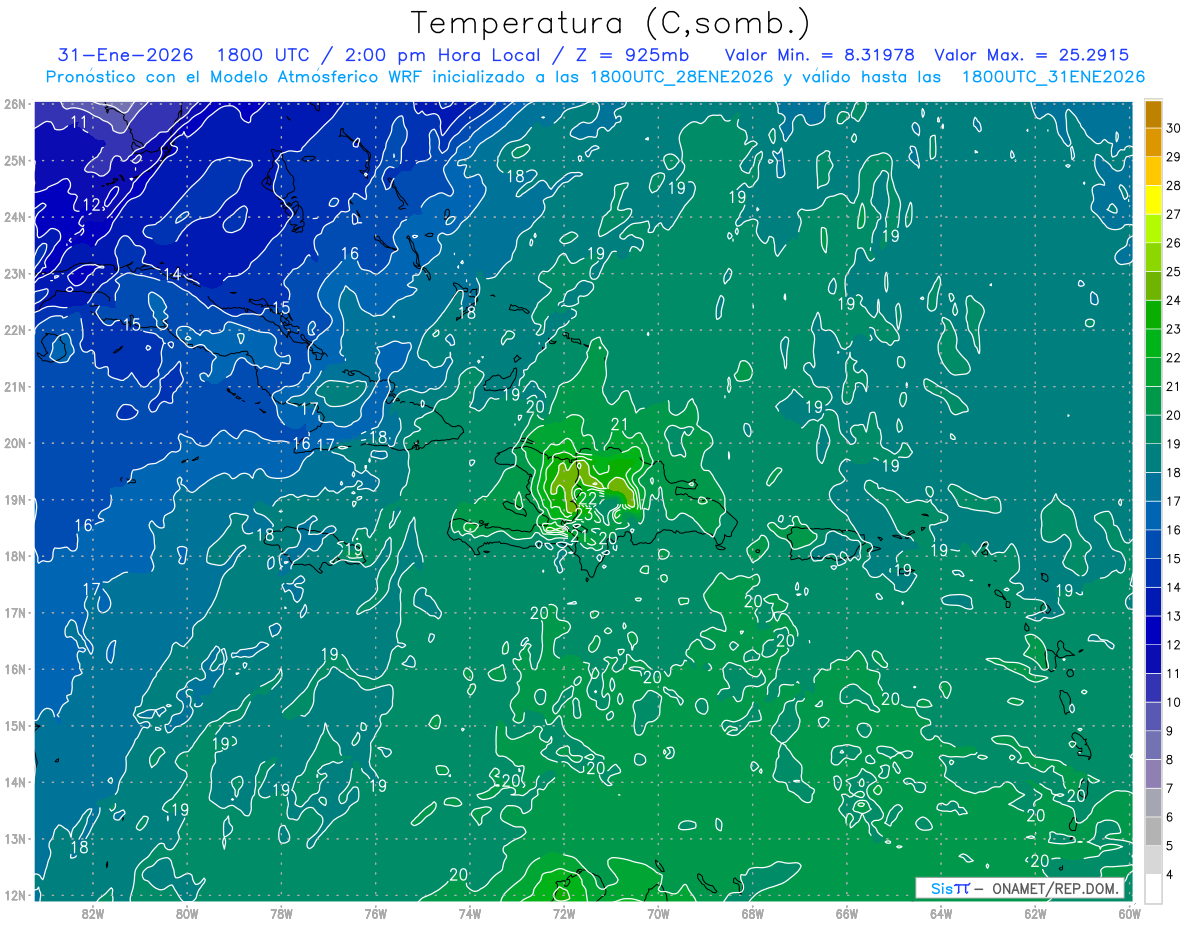Pick the yellow swatch between 27 and 28
This screenshot has width=1200, height=927.
pos(1153,200)
